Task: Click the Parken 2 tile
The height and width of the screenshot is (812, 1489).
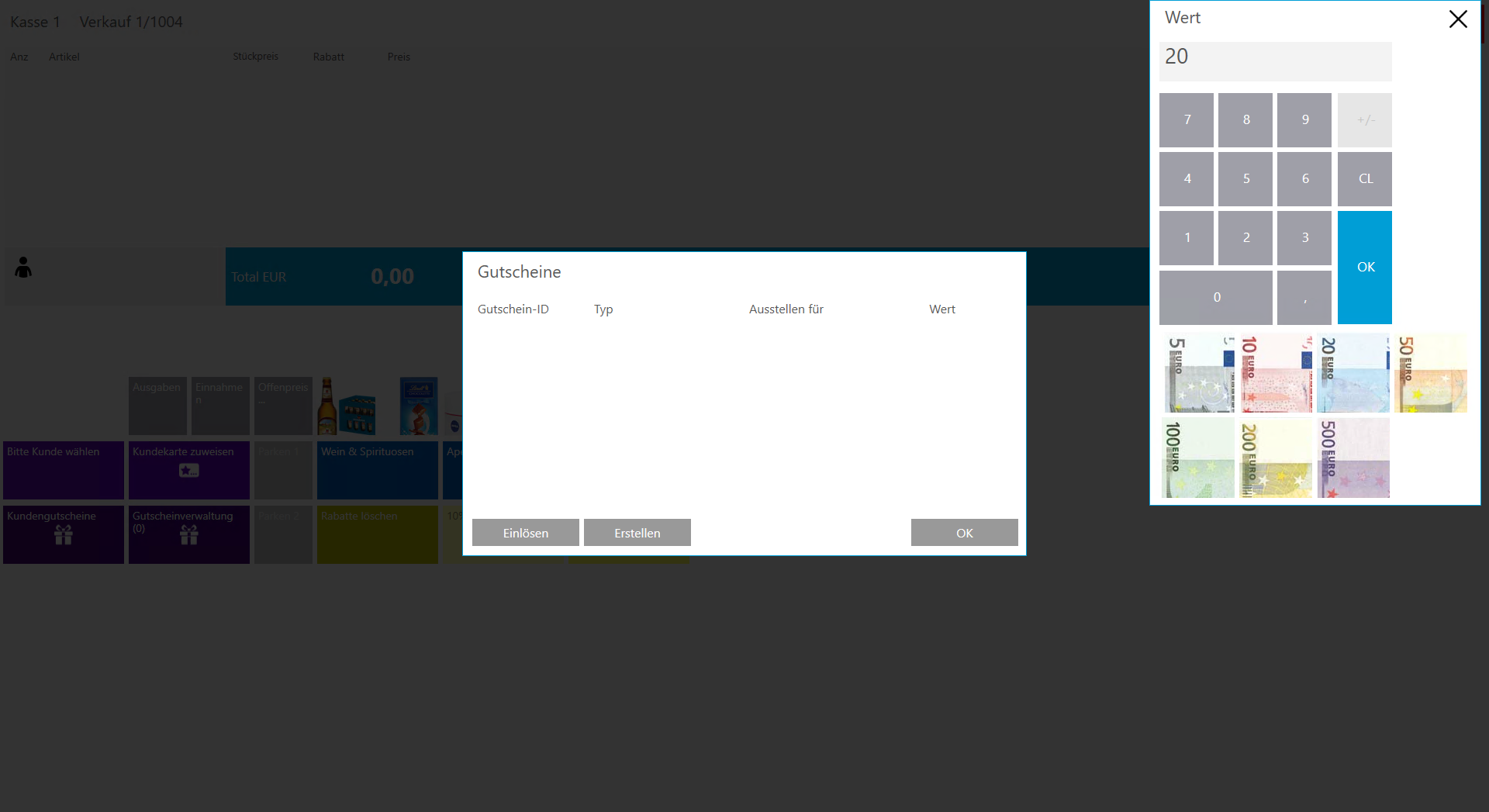Action: point(283,534)
